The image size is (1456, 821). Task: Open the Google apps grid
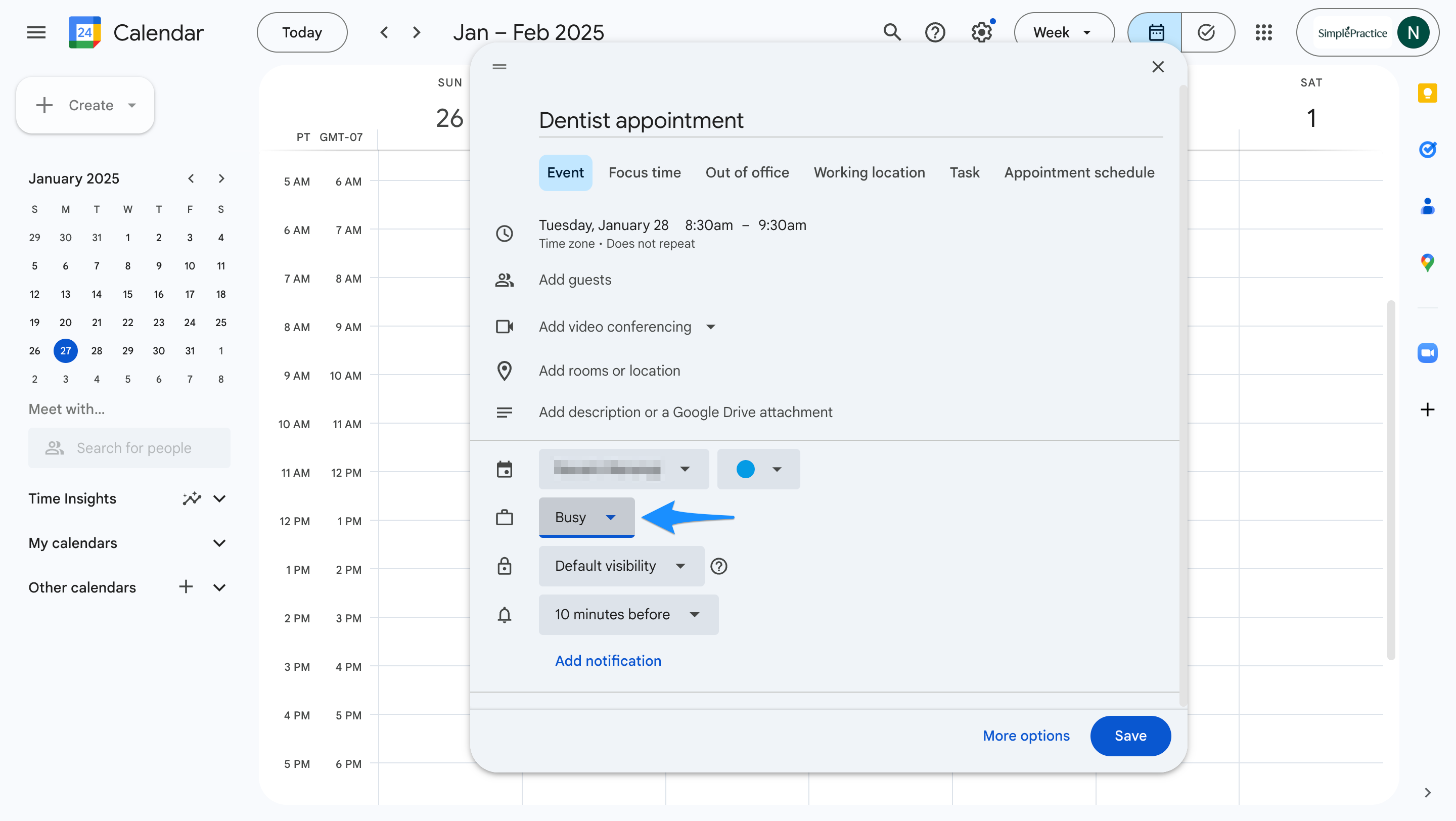[x=1263, y=32]
